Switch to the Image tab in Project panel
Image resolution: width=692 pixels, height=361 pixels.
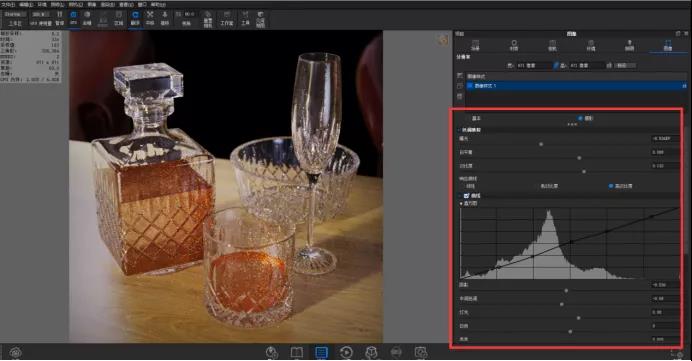click(x=668, y=45)
